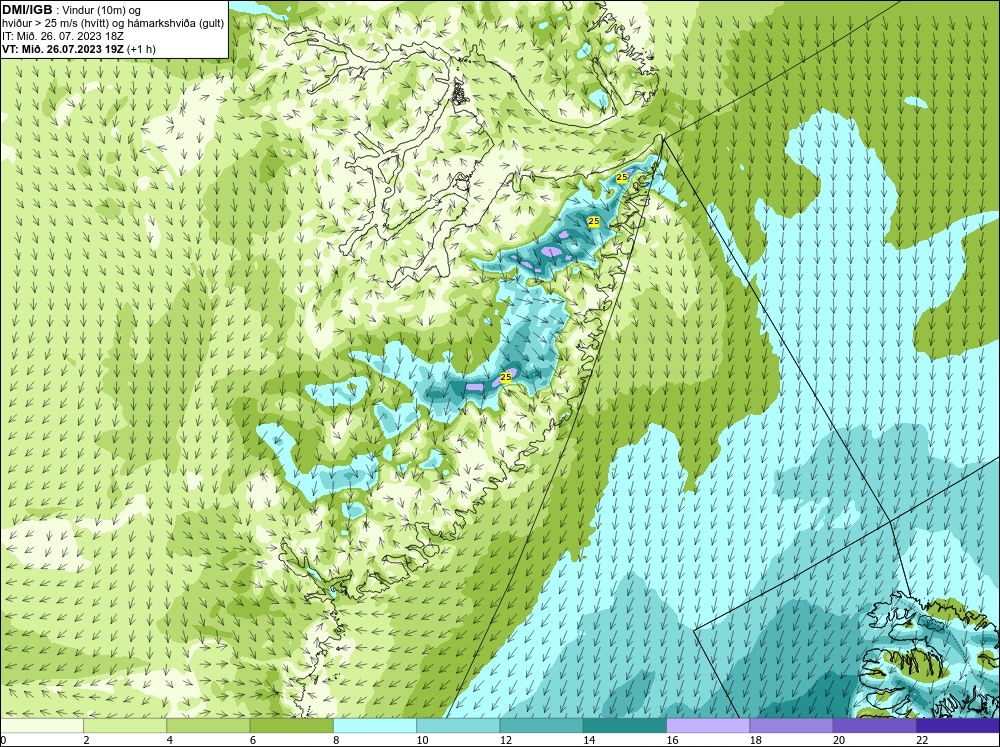Pick the deep indigo swatch above 22 m/s
This screenshot has height=747, width=1000.
pos(957,726)
